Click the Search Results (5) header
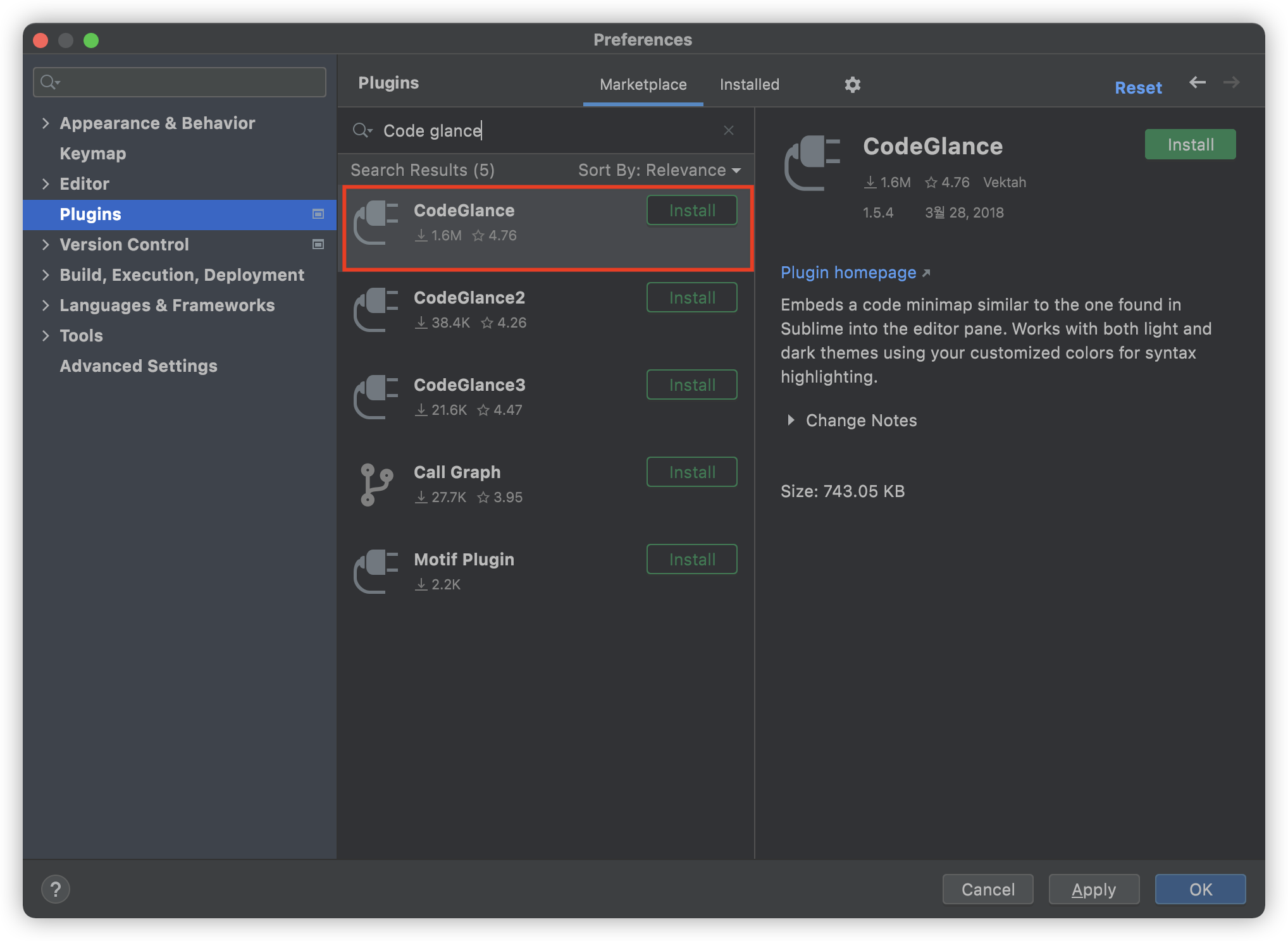The width and height of the screenshot is (1288, 941). click(423, 170)
